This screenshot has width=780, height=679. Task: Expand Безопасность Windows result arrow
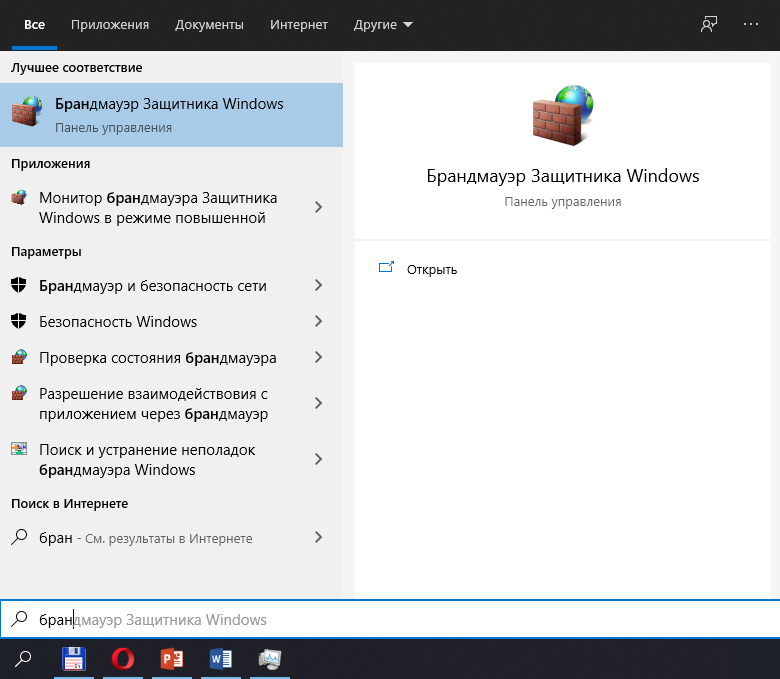(x=318, y=321)
